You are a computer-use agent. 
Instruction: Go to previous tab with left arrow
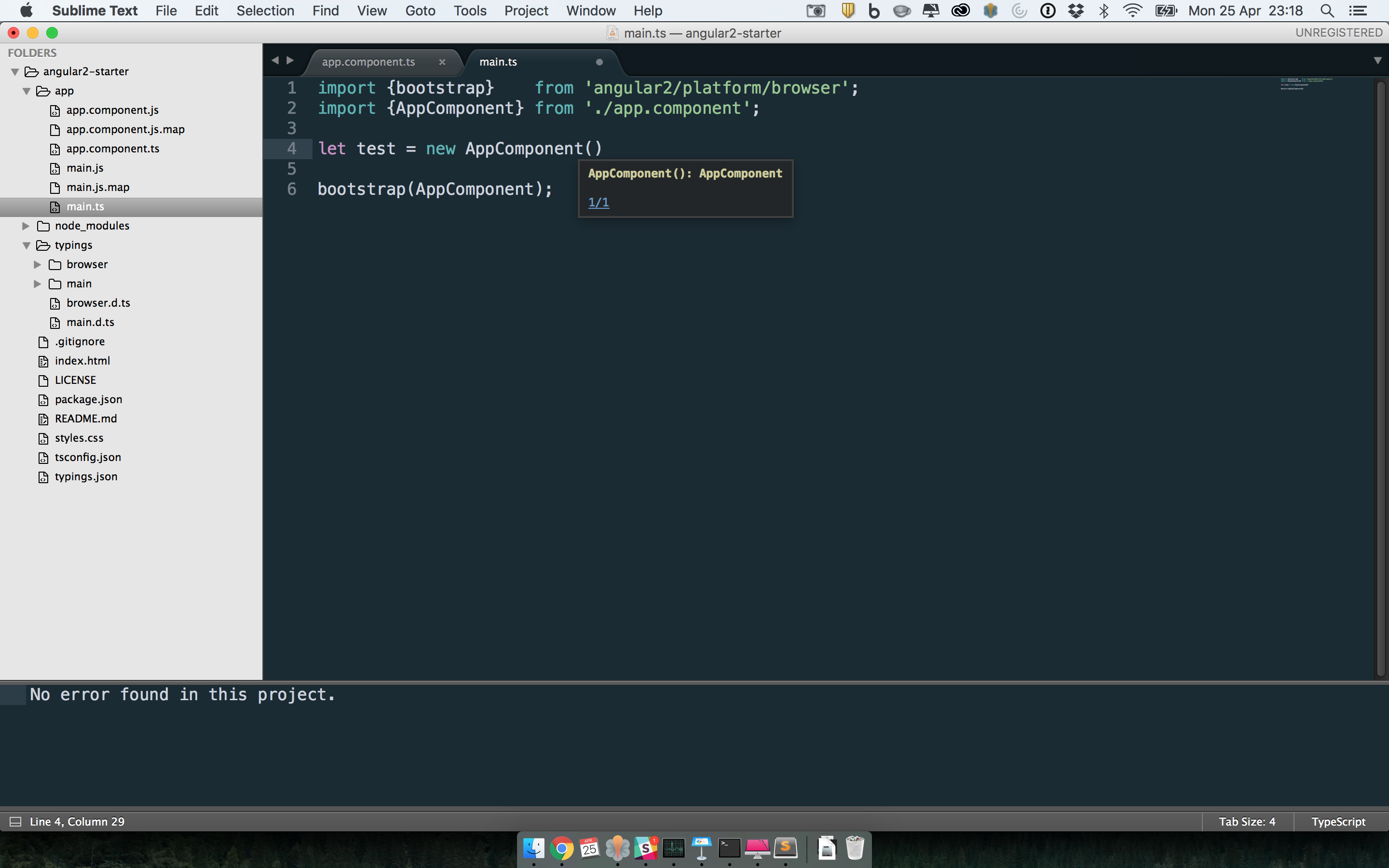[x=275, y=60]
